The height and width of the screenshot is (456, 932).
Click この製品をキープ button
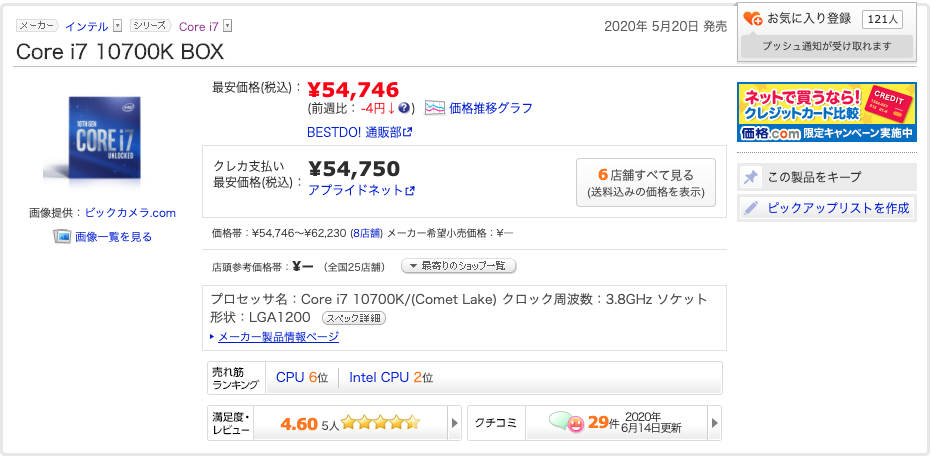coord(827,177)
